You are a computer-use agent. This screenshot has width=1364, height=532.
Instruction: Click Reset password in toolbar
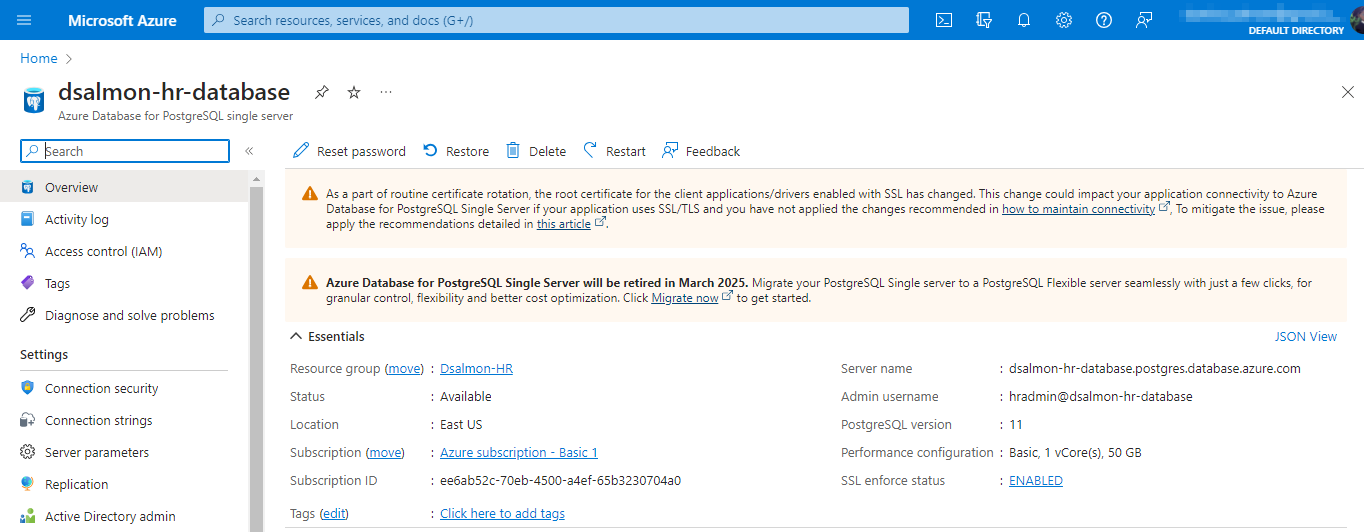pos(349,151)
